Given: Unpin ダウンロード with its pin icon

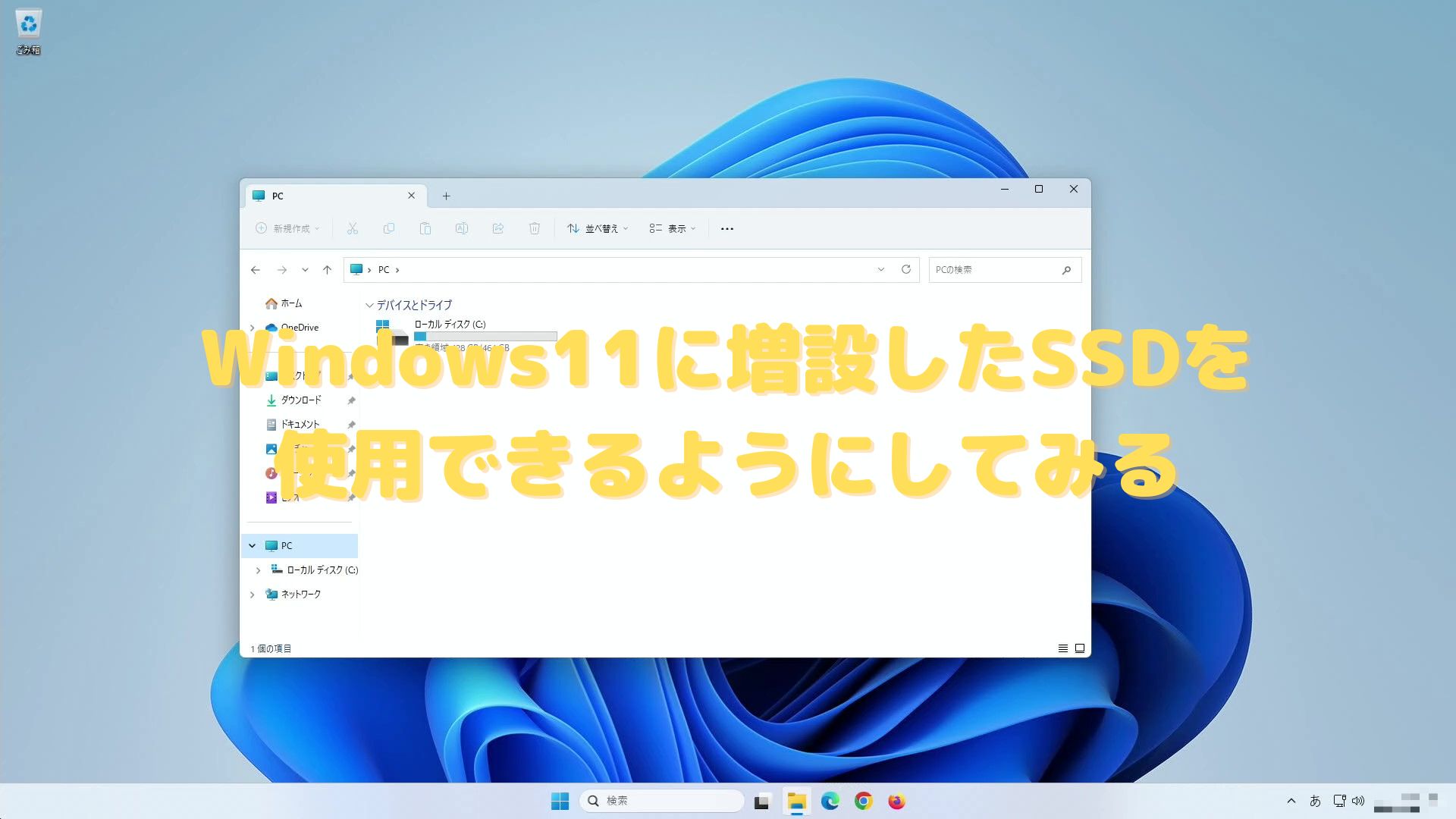Looking at the screenshot, I should click(351, 400).
